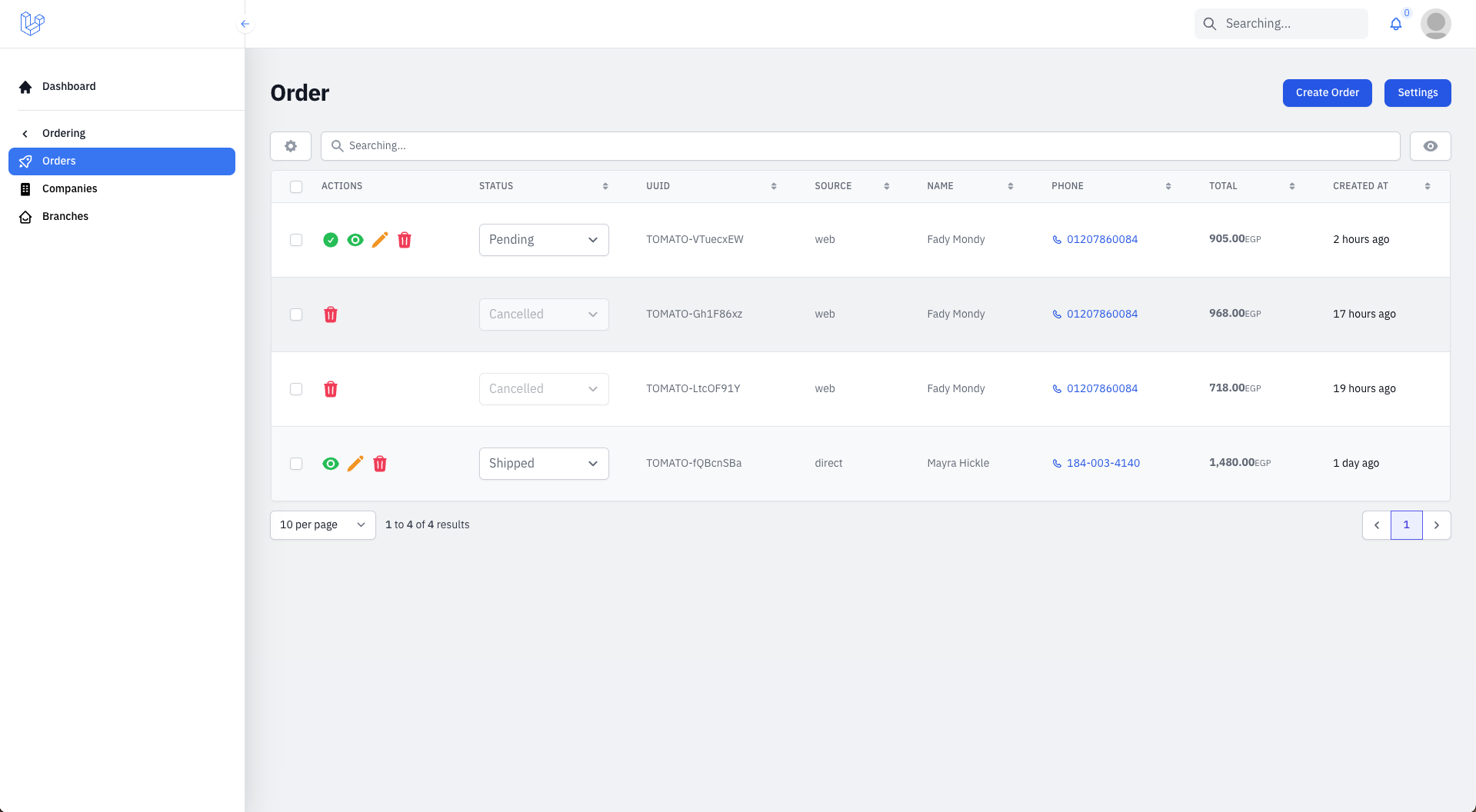Click the '17 hours ago' cell
This screenshot has height=812, width=1476.
pos(1364,314)
